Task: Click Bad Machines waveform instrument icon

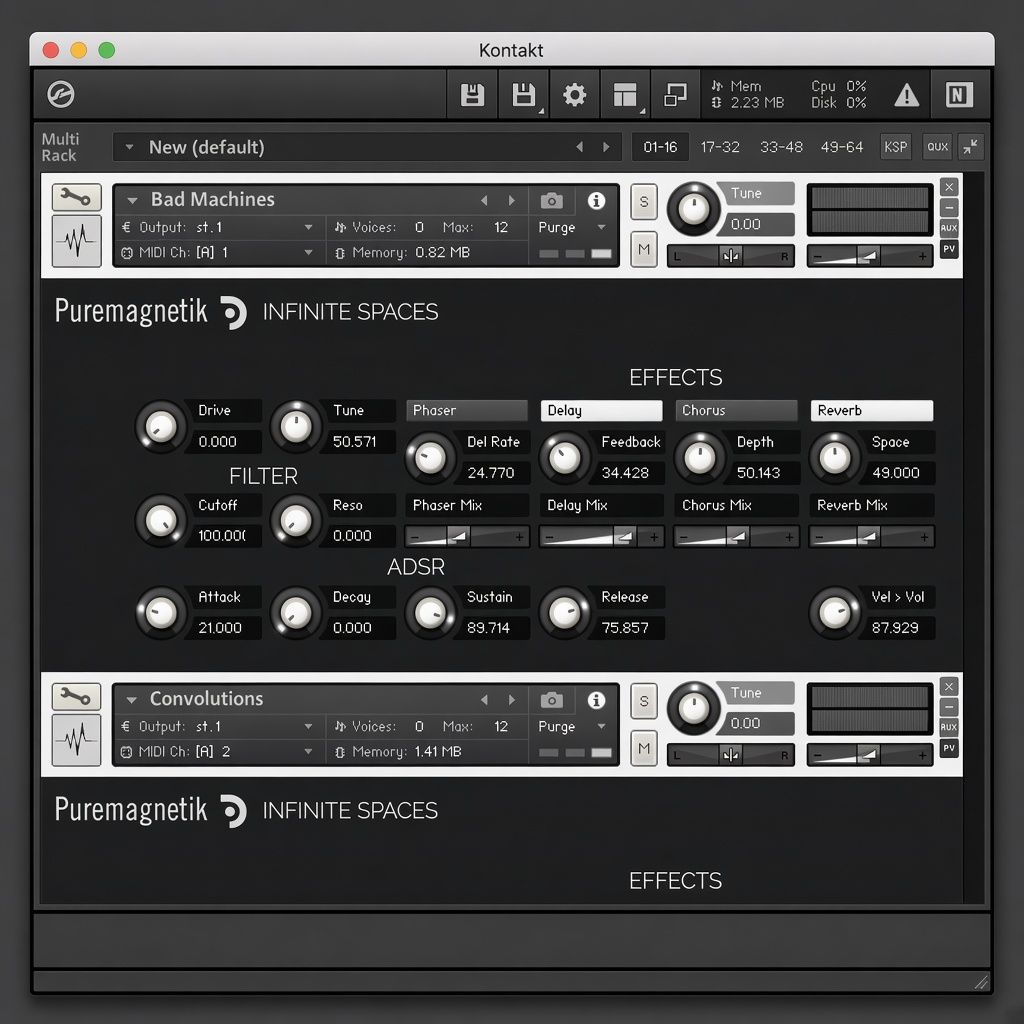Action: point(76,241)
